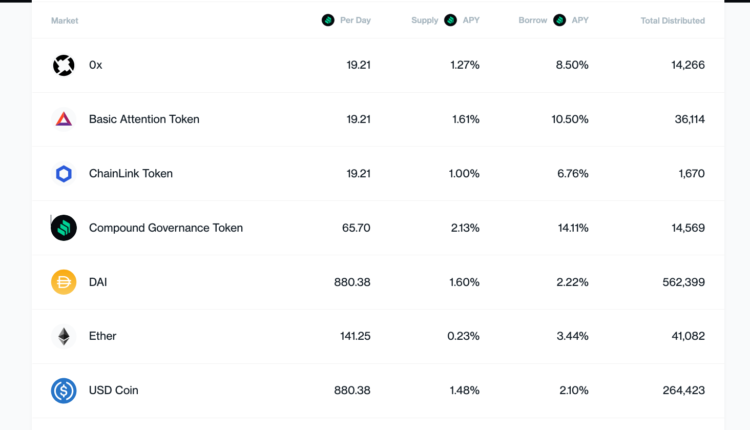750x430 pixels.
Task: Open the ChainLink Token market
Action: tap(131, 174)
